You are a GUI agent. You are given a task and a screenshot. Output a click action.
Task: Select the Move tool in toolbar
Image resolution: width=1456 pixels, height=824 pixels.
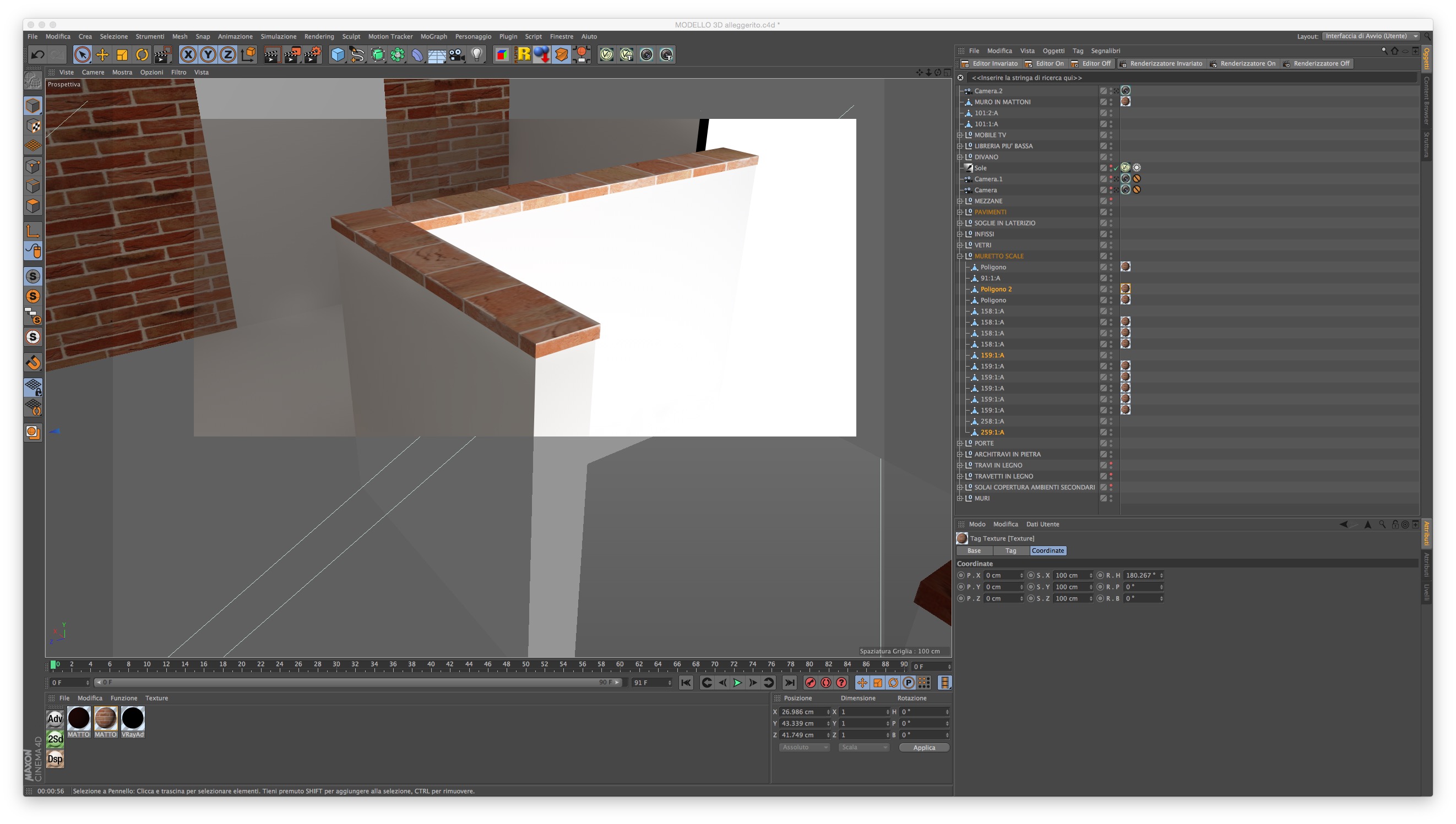pos(102,55)
